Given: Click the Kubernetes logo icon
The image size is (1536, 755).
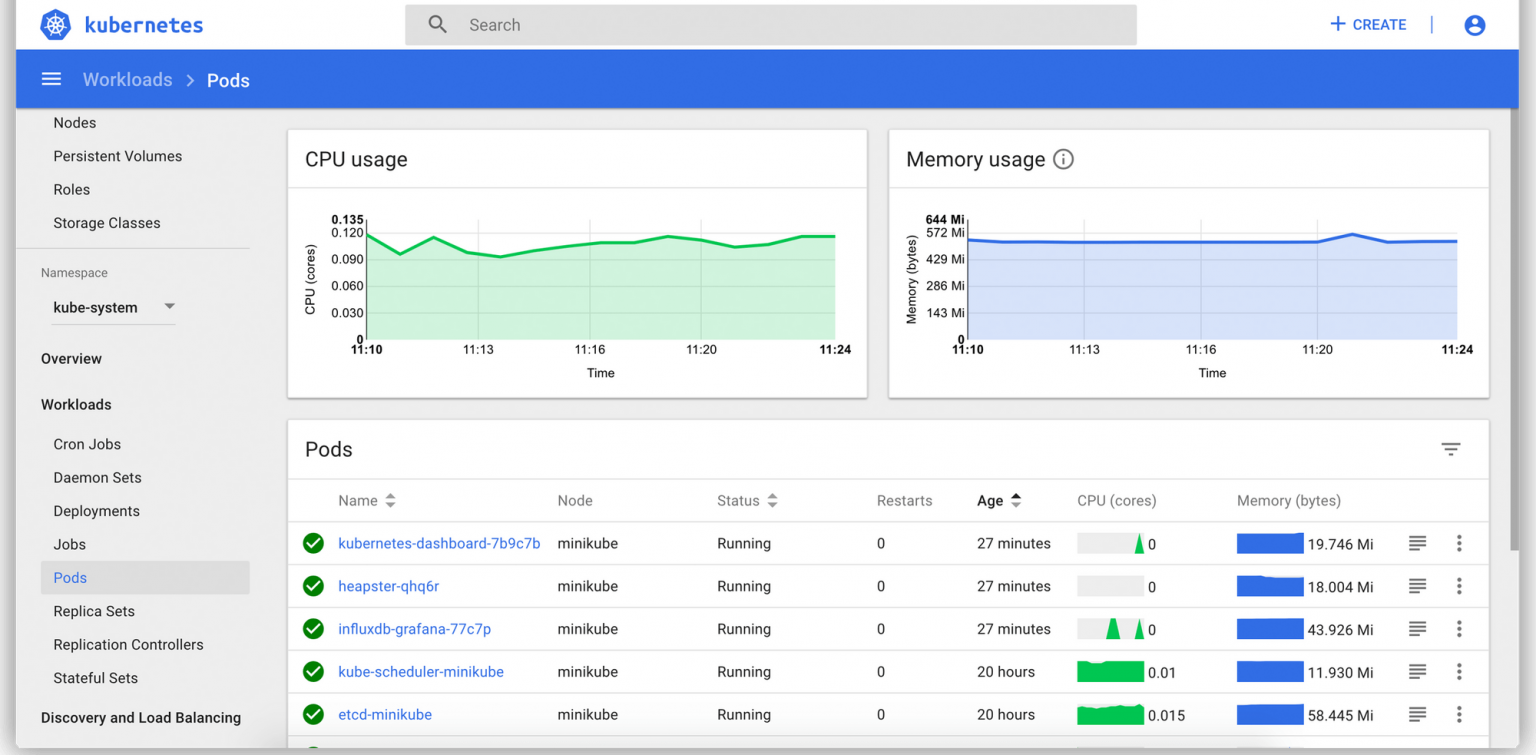Looking at the screenshot, I should coord(55,25).
